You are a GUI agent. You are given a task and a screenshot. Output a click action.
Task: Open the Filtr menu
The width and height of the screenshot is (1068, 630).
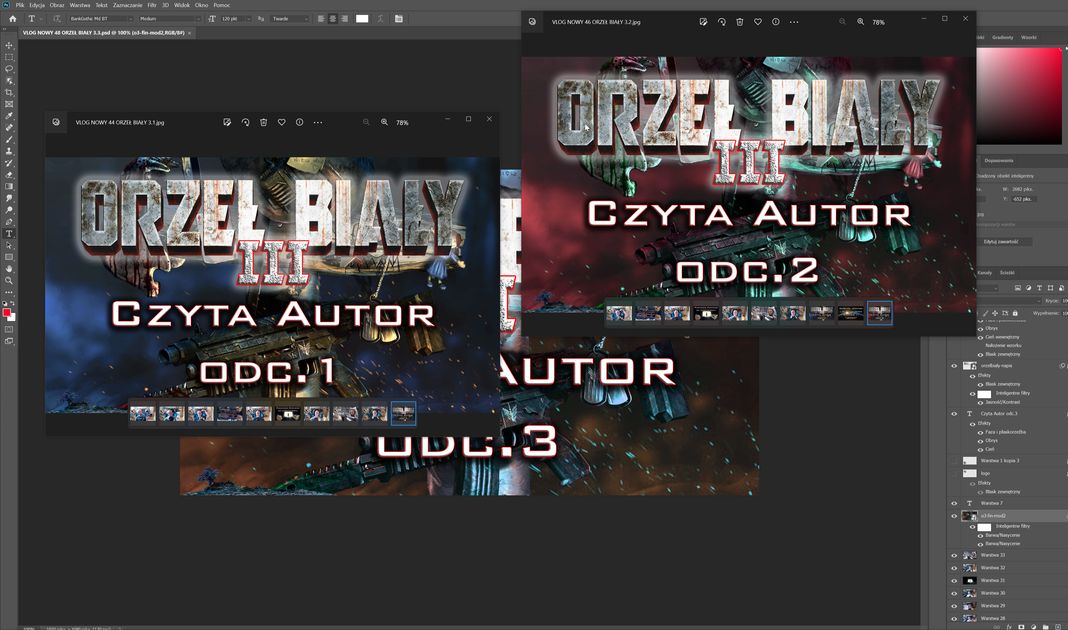coord(151,5)
